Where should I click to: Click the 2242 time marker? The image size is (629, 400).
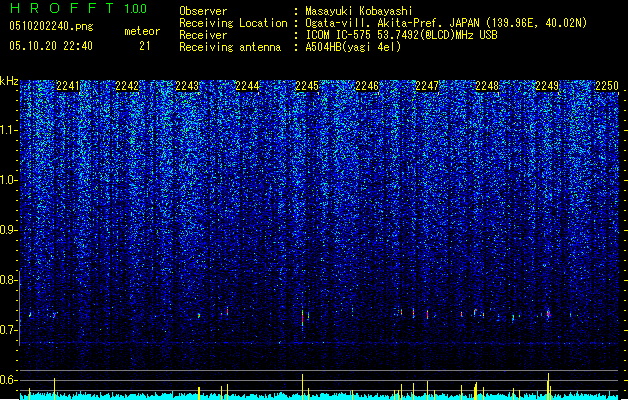click(x=127, y=86)
